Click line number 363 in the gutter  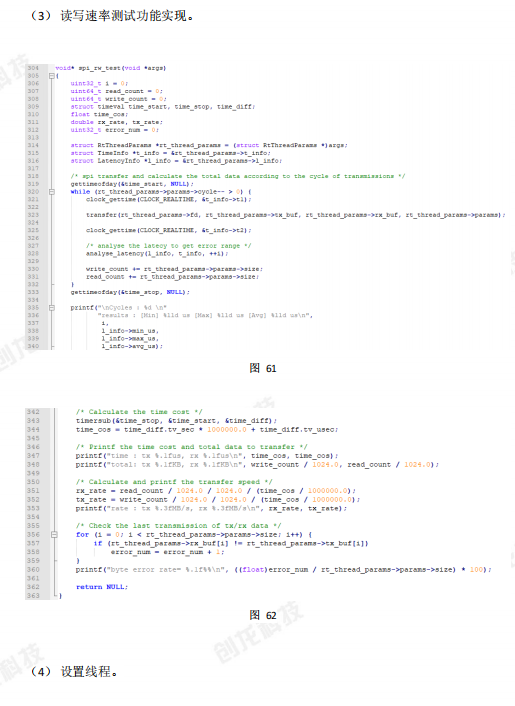pyautogui.click(x=33, y=595)
